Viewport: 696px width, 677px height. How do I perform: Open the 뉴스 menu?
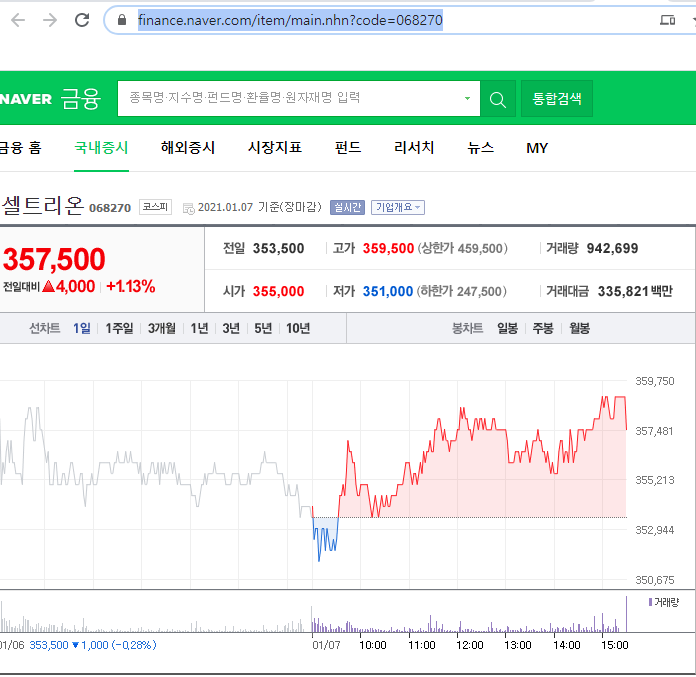pyautogui.click(x=480, y=148)
